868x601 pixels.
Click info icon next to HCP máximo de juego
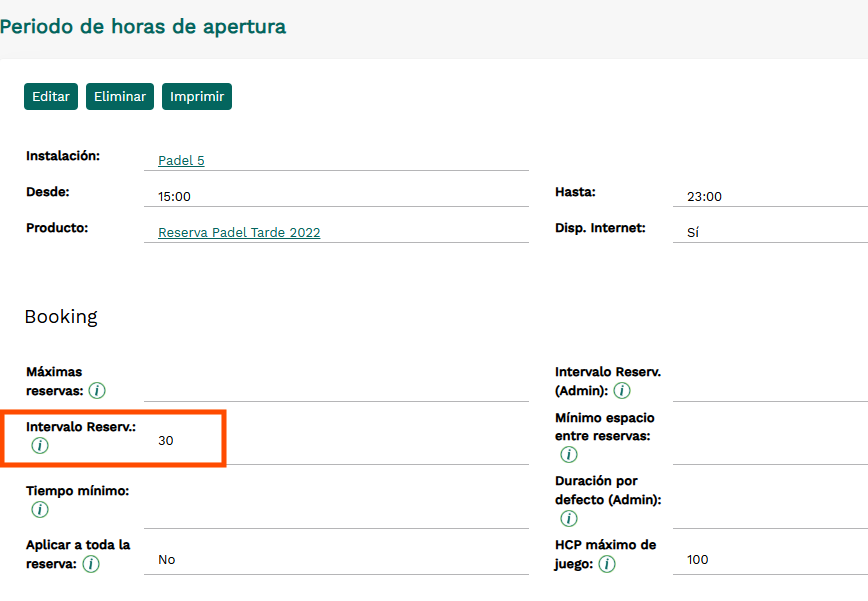[607, 564]
